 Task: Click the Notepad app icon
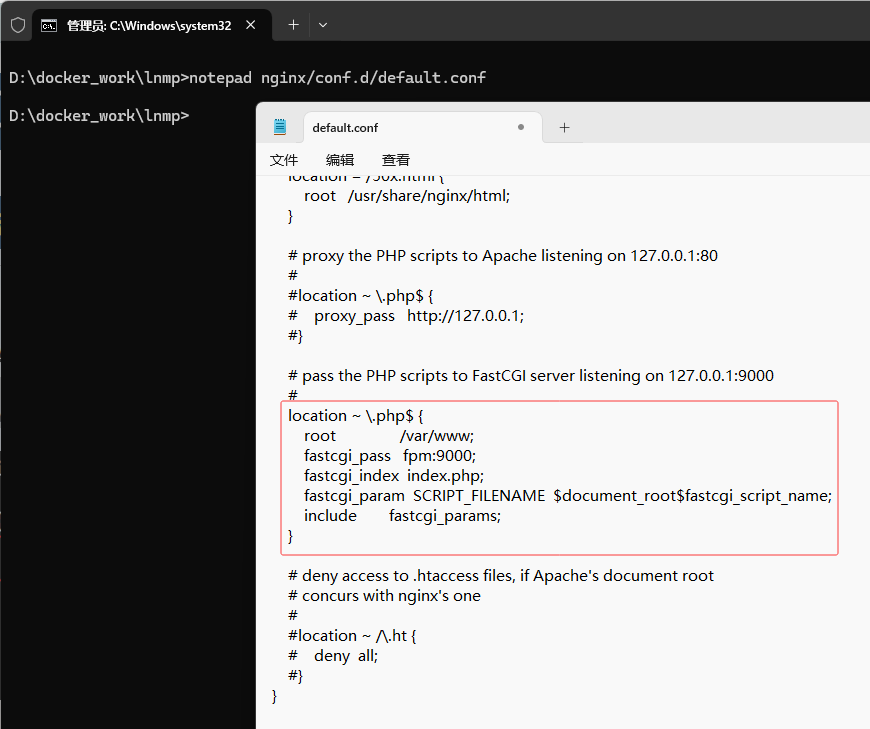tap(280, 127)
